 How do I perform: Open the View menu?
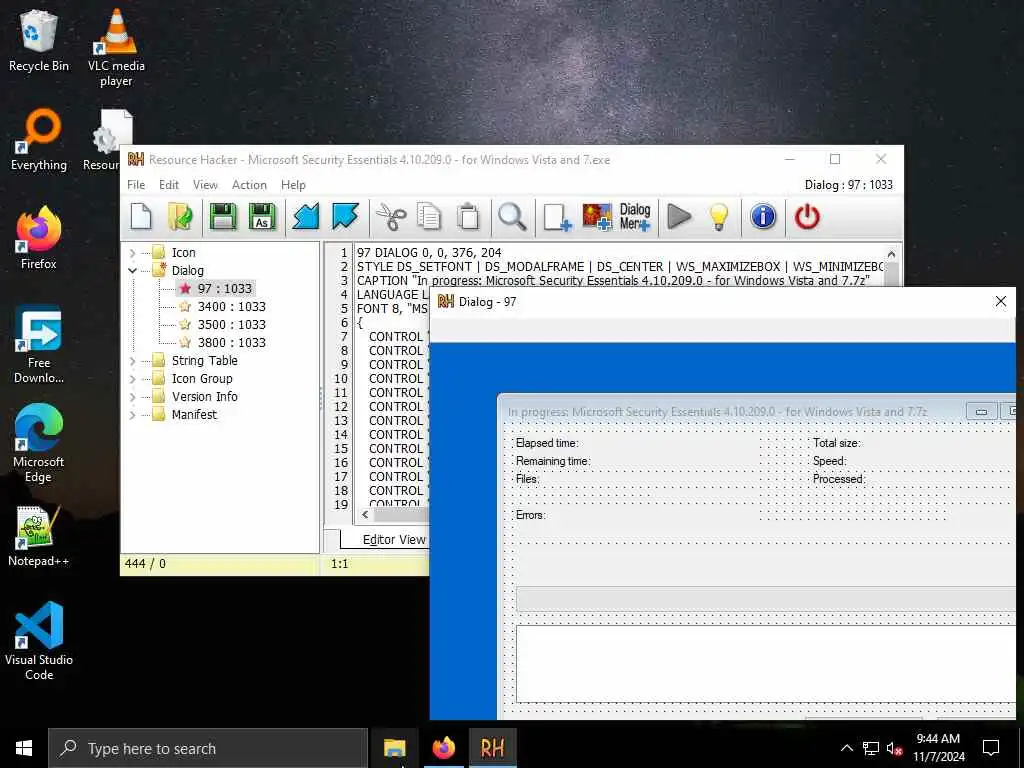click(205, 185)
